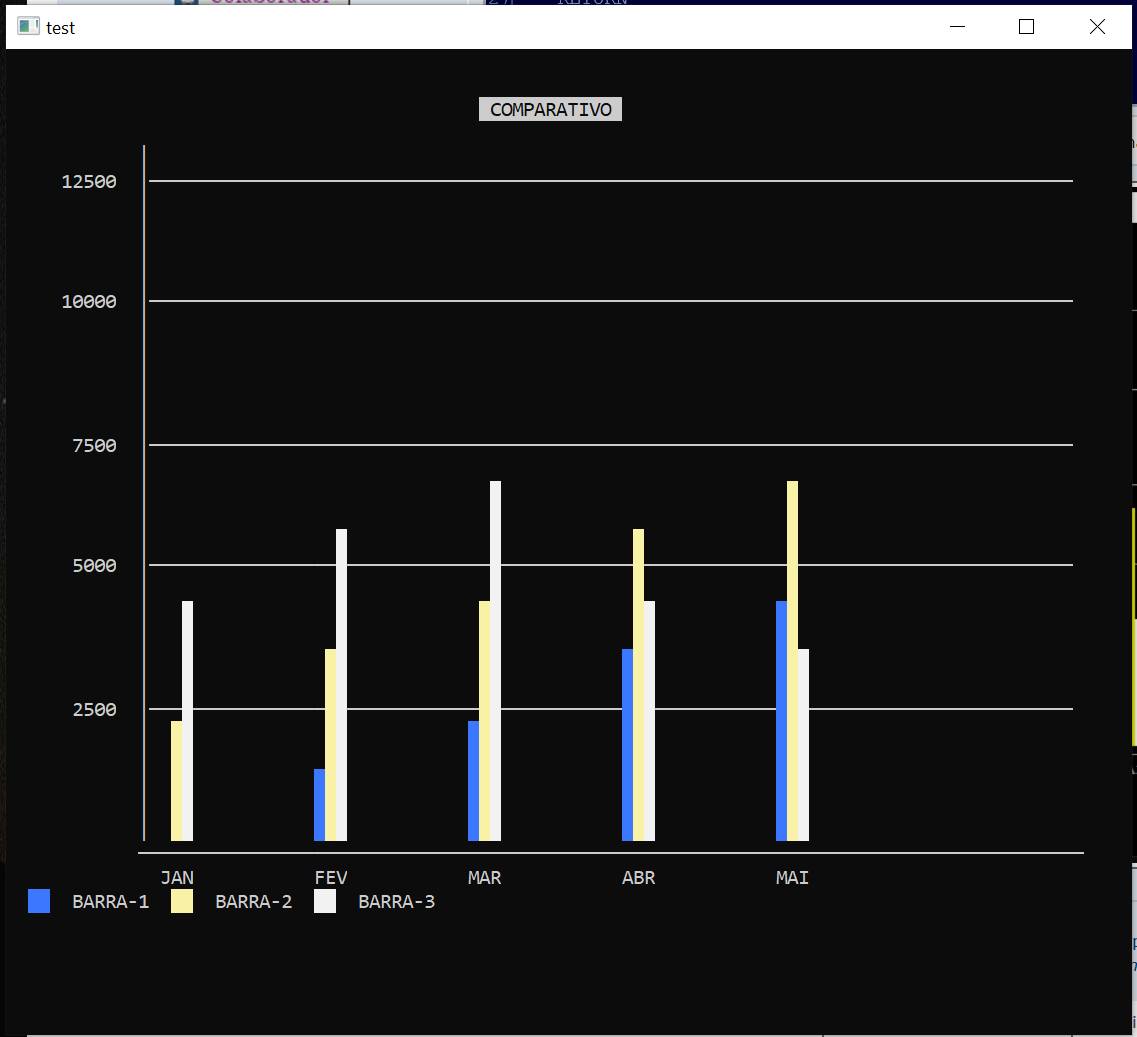Click the MAI month label
This screenshot has width=1137, height=1037.
[792, 877]
